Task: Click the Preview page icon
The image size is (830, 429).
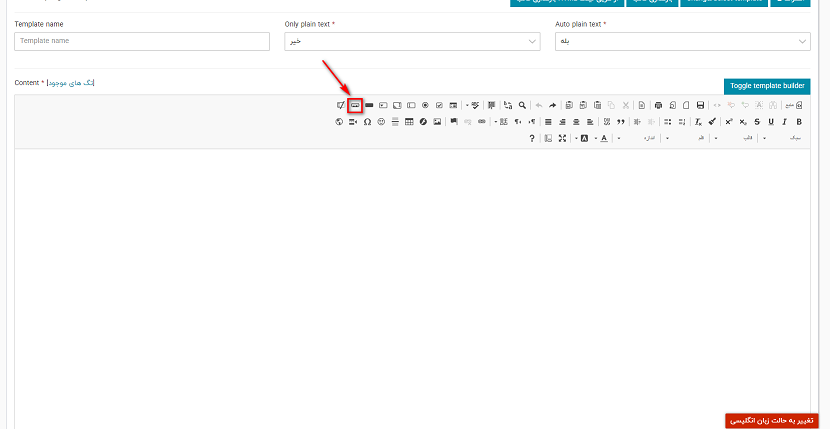Action: 672,105
